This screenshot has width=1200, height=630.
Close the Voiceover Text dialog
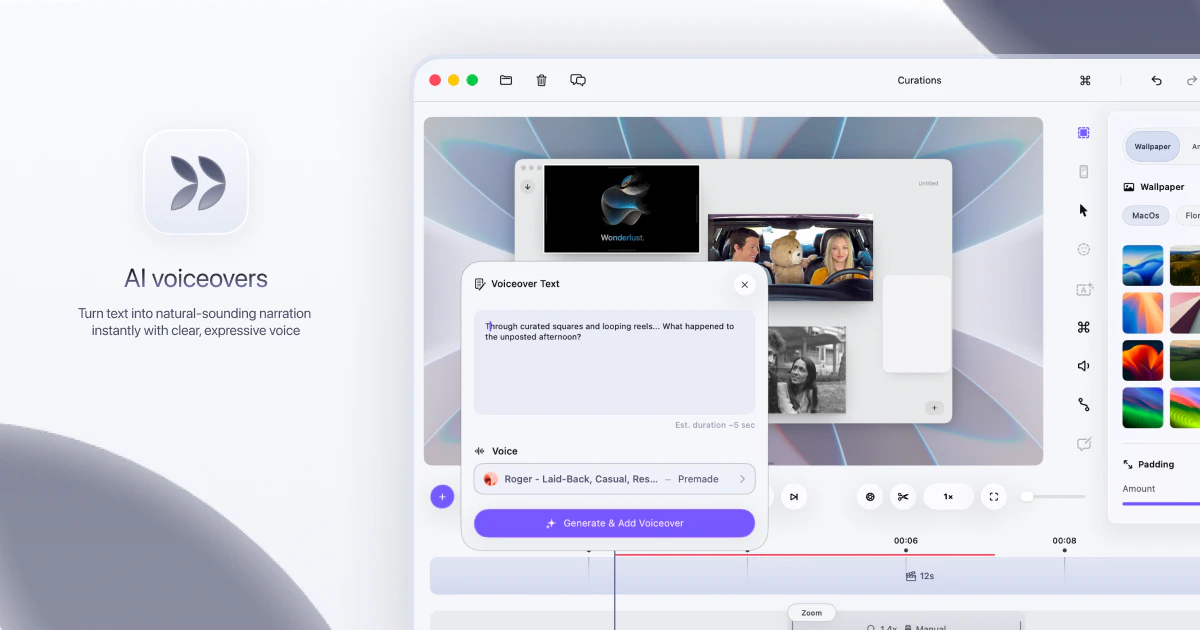coord(744,285)
